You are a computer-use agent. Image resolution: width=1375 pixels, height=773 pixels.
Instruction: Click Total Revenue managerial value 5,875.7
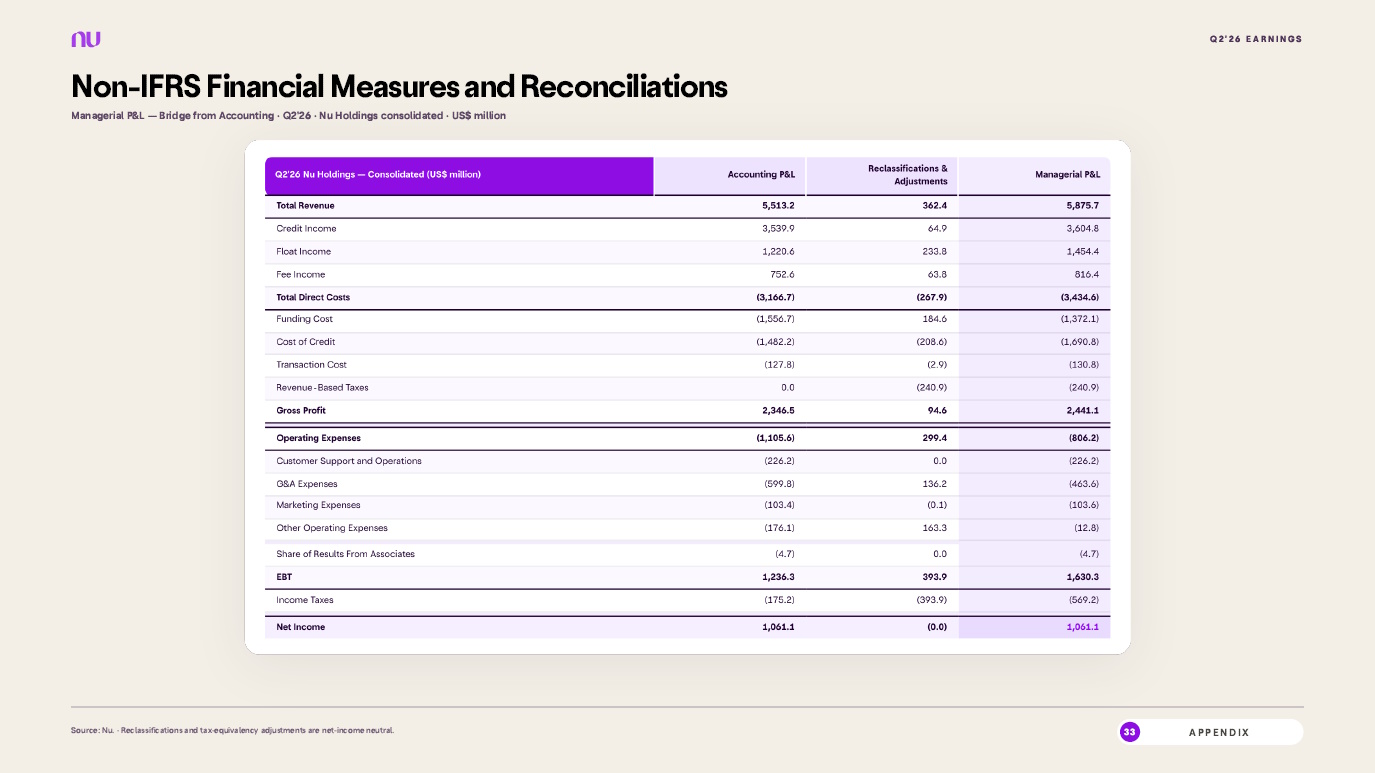(x=1081, y=206)
